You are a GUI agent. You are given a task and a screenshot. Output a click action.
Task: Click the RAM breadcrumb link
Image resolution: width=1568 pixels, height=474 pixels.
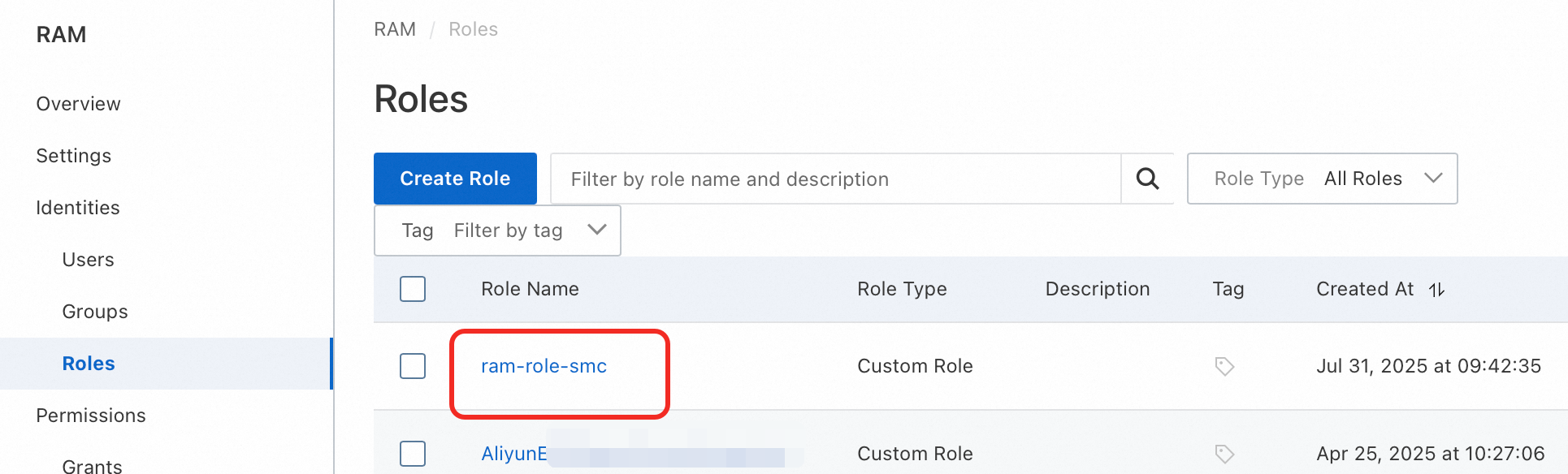click(x=394, y=29)
